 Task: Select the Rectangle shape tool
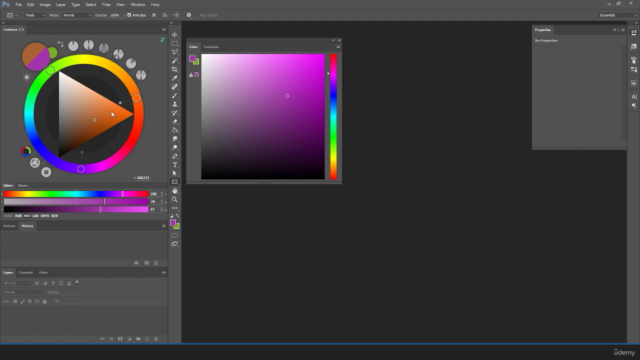pyautogui.click(x=175, y=182)
